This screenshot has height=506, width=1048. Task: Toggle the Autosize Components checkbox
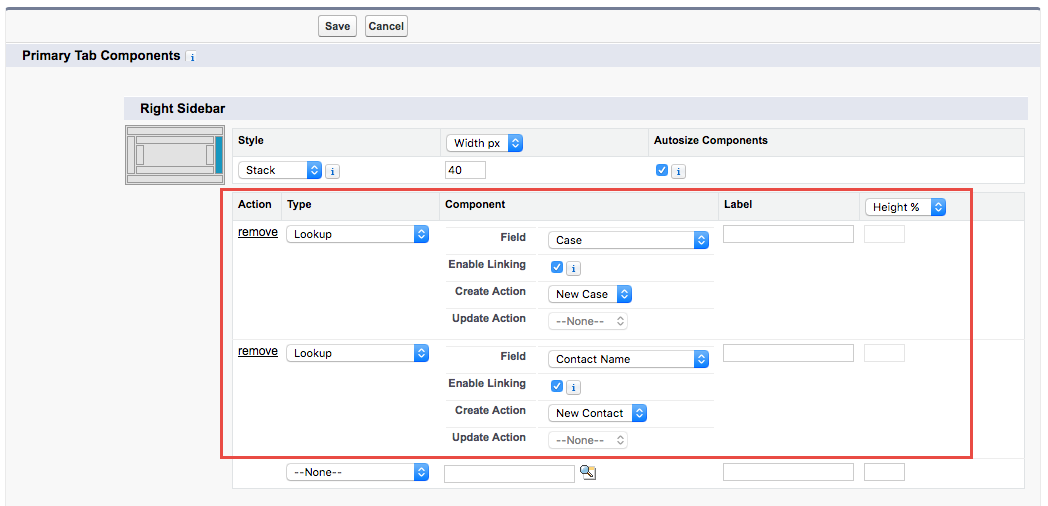(662, 170)
